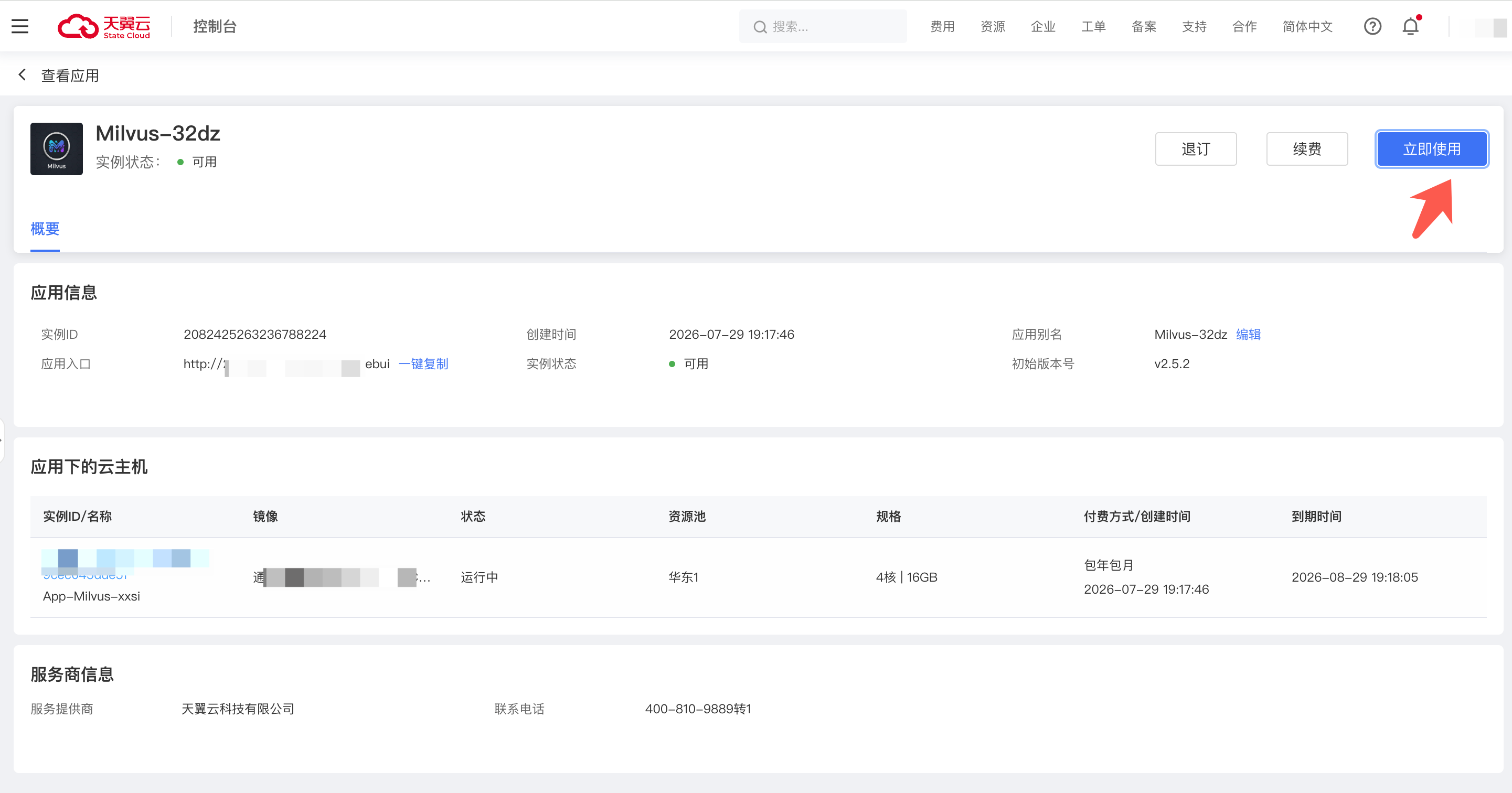The height and width of the screenshot is (793, 1512).
Task: Open the 支持 menu
Action: tap(1195, 26)
